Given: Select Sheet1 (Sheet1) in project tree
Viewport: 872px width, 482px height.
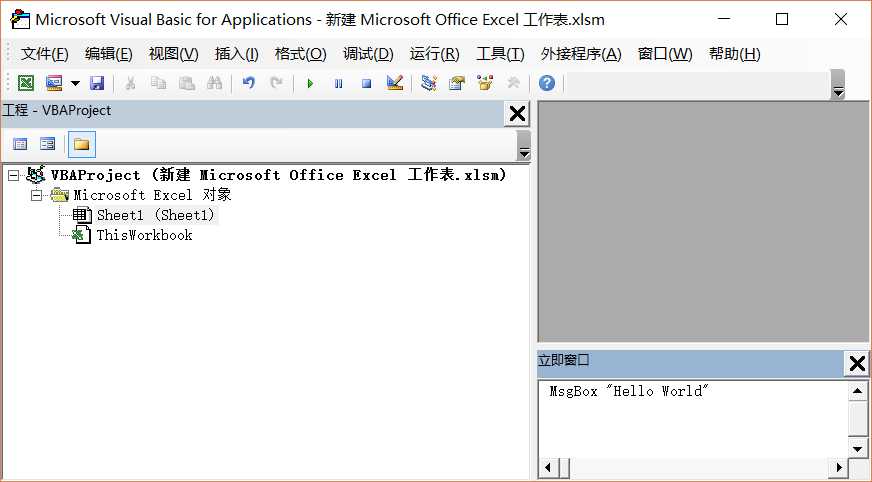Looking at the screenshot, I should click(156, 215).
